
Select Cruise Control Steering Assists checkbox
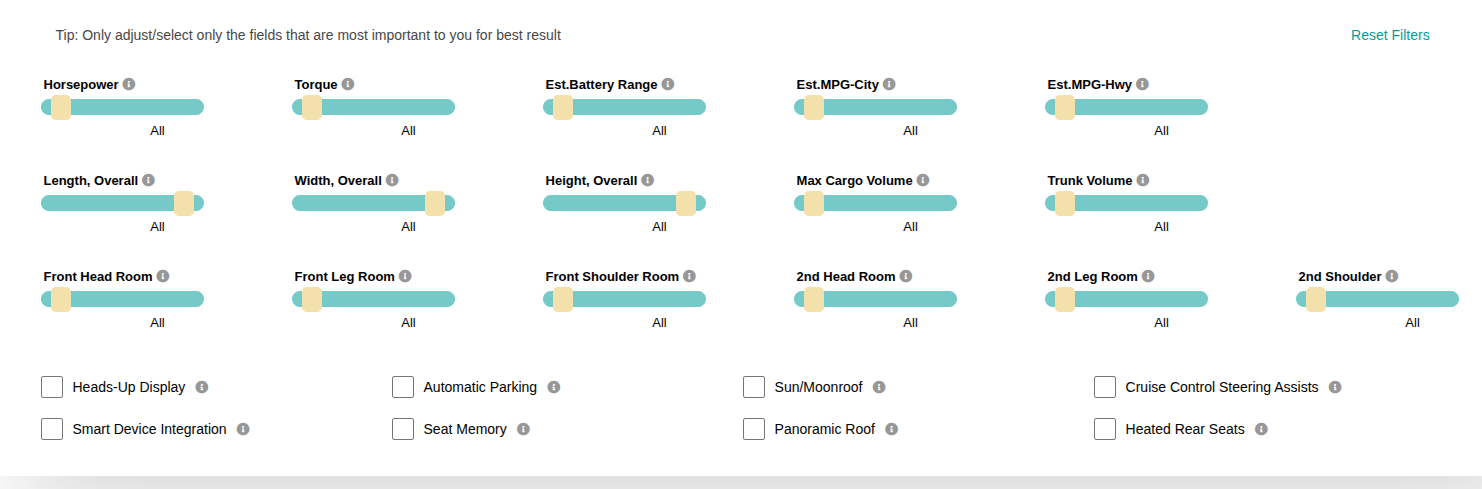pos(1105,387)
